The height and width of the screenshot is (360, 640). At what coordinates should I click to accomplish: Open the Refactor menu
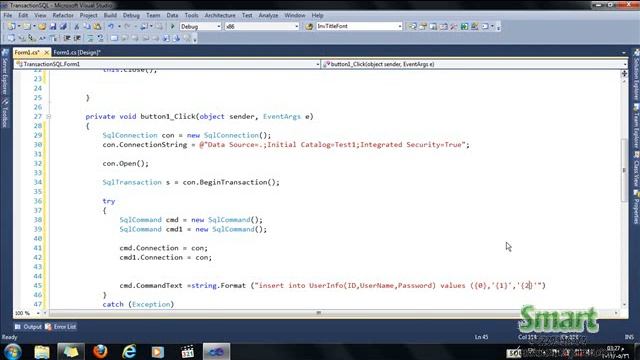63,16
